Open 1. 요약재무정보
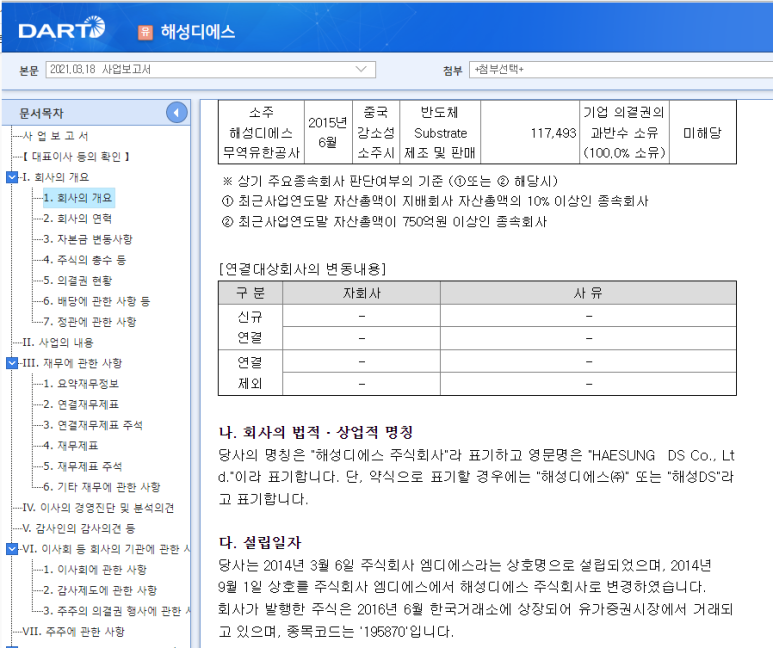This screenshot has height=648, width=773. 81,384
